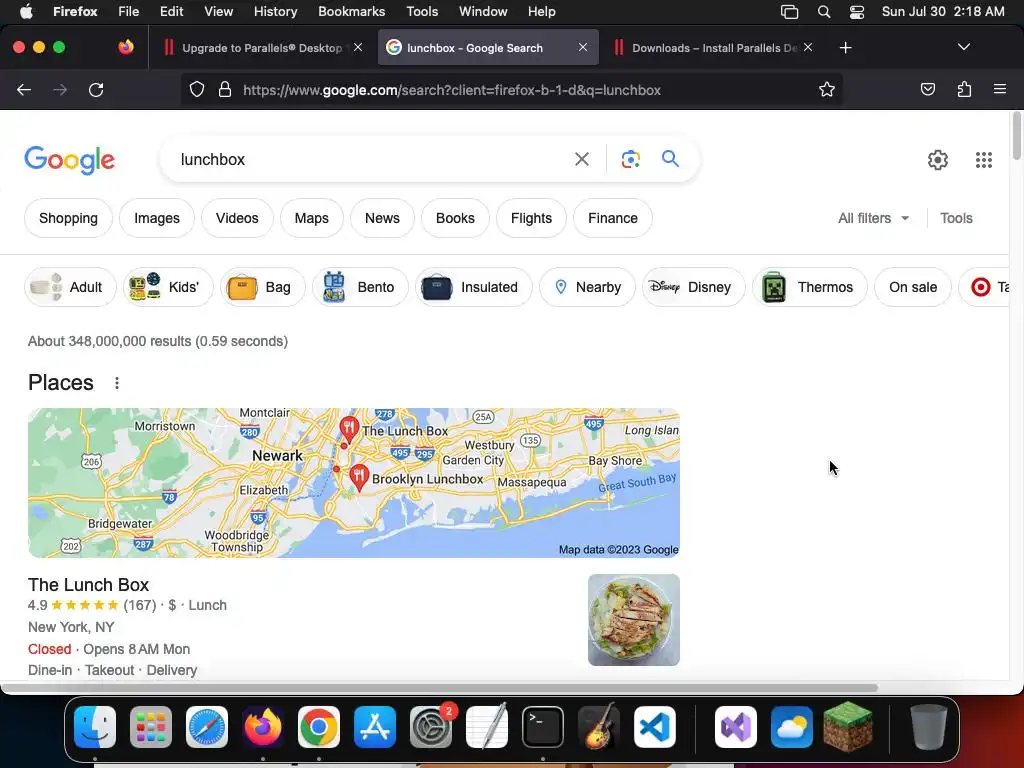Open System Settings from the Dock

pos(431,727)
